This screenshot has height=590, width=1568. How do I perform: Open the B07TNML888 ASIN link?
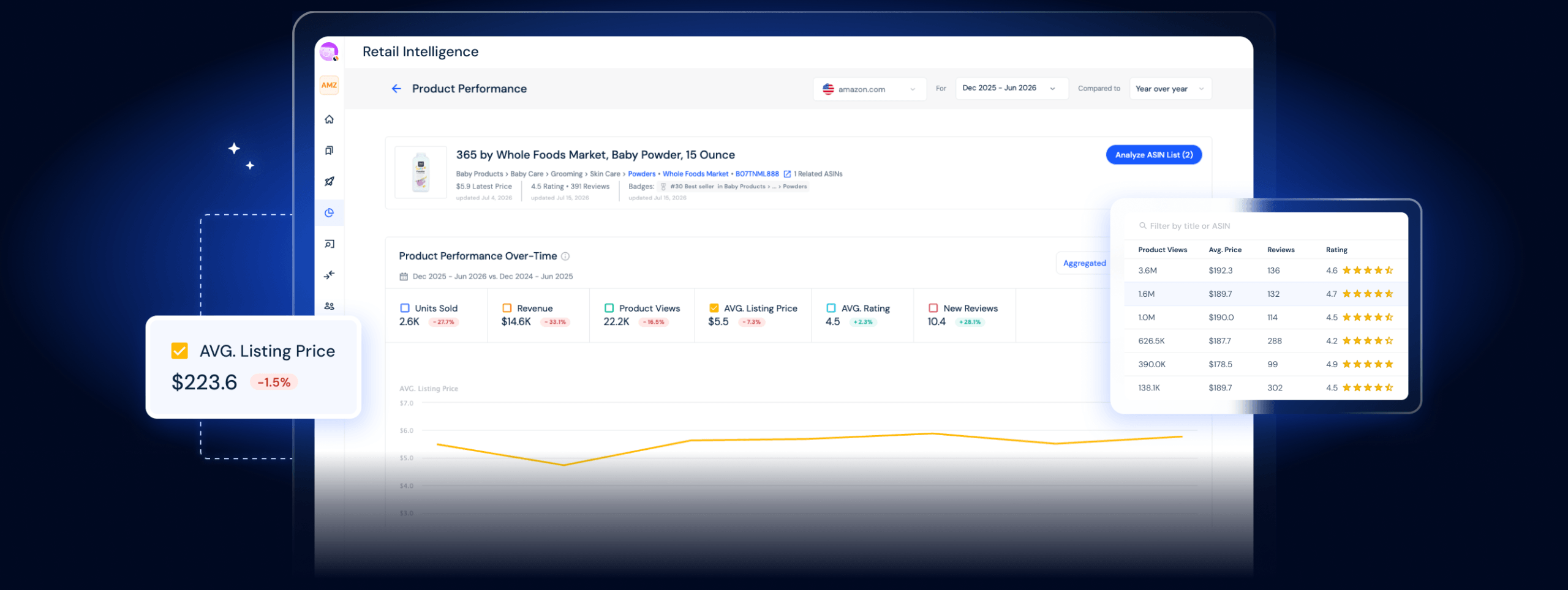coord(757,174)
